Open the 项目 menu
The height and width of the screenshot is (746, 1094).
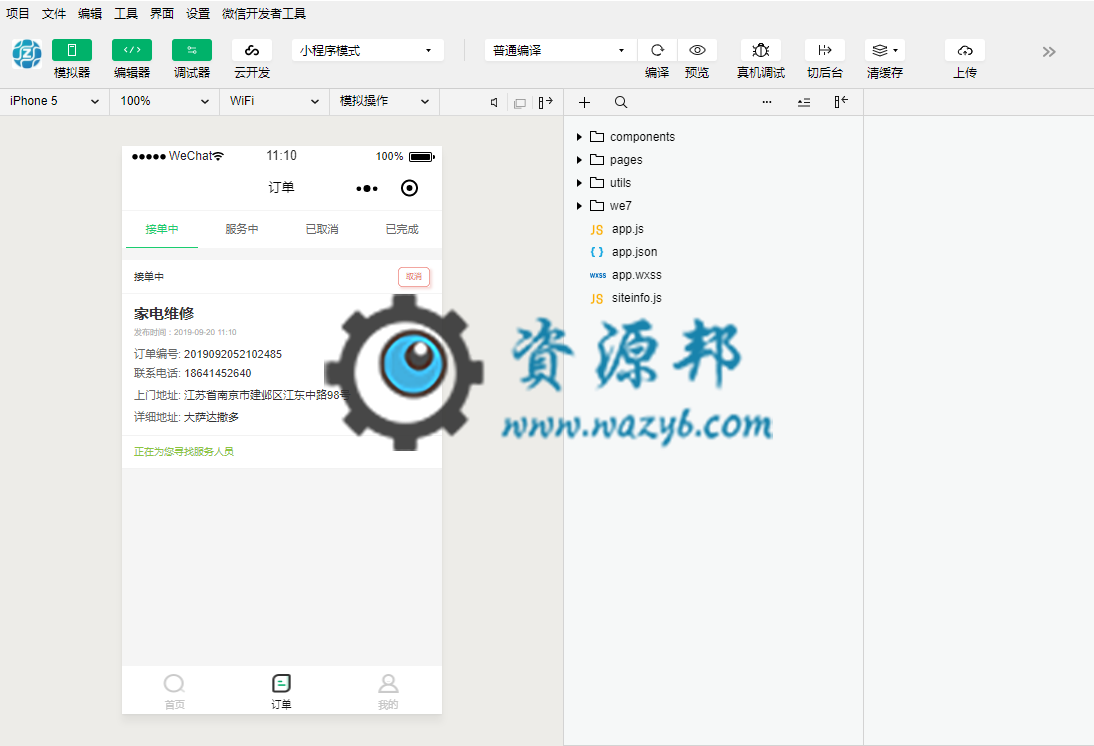[x=17, y=13]
